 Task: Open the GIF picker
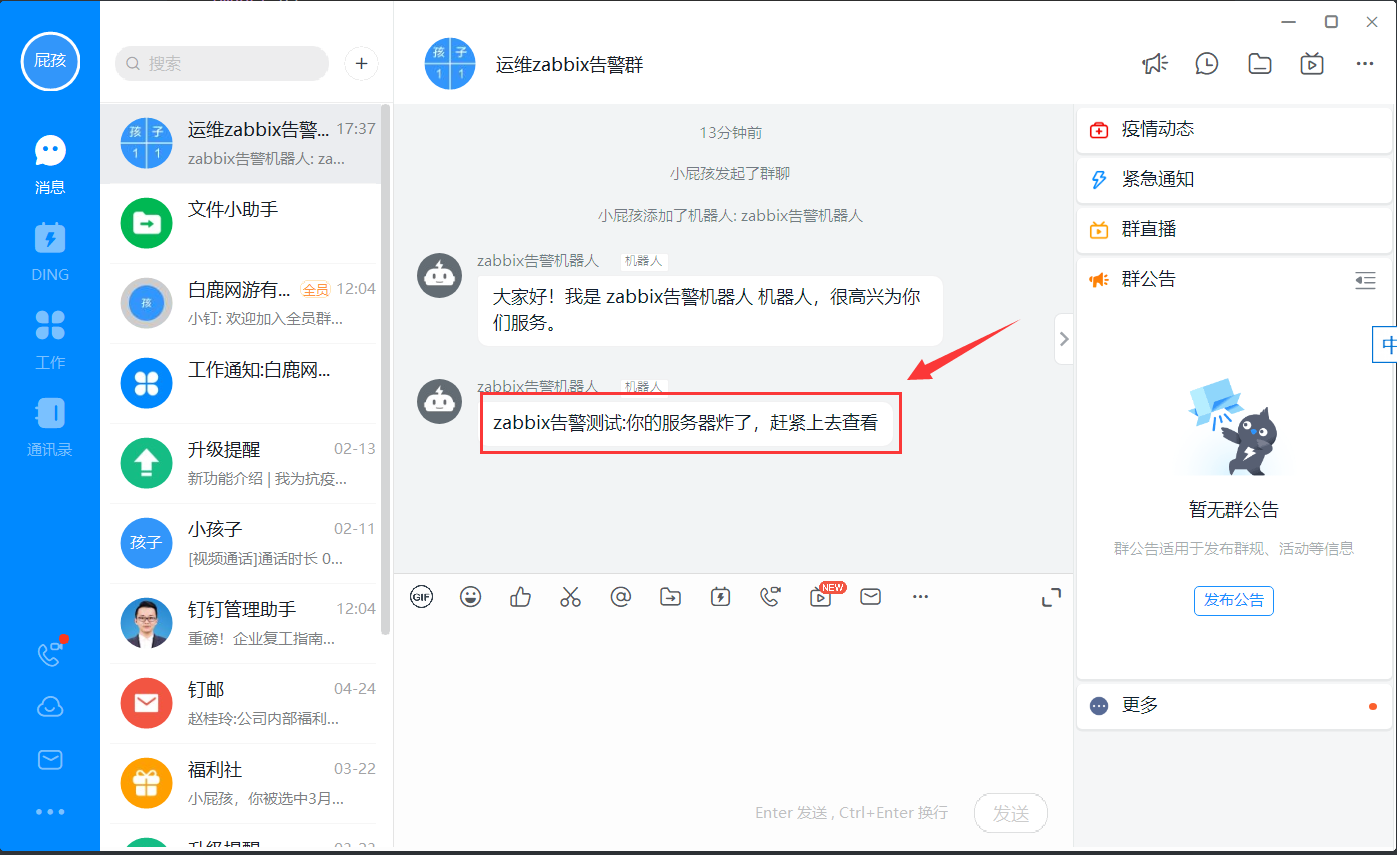pos(422,597)
